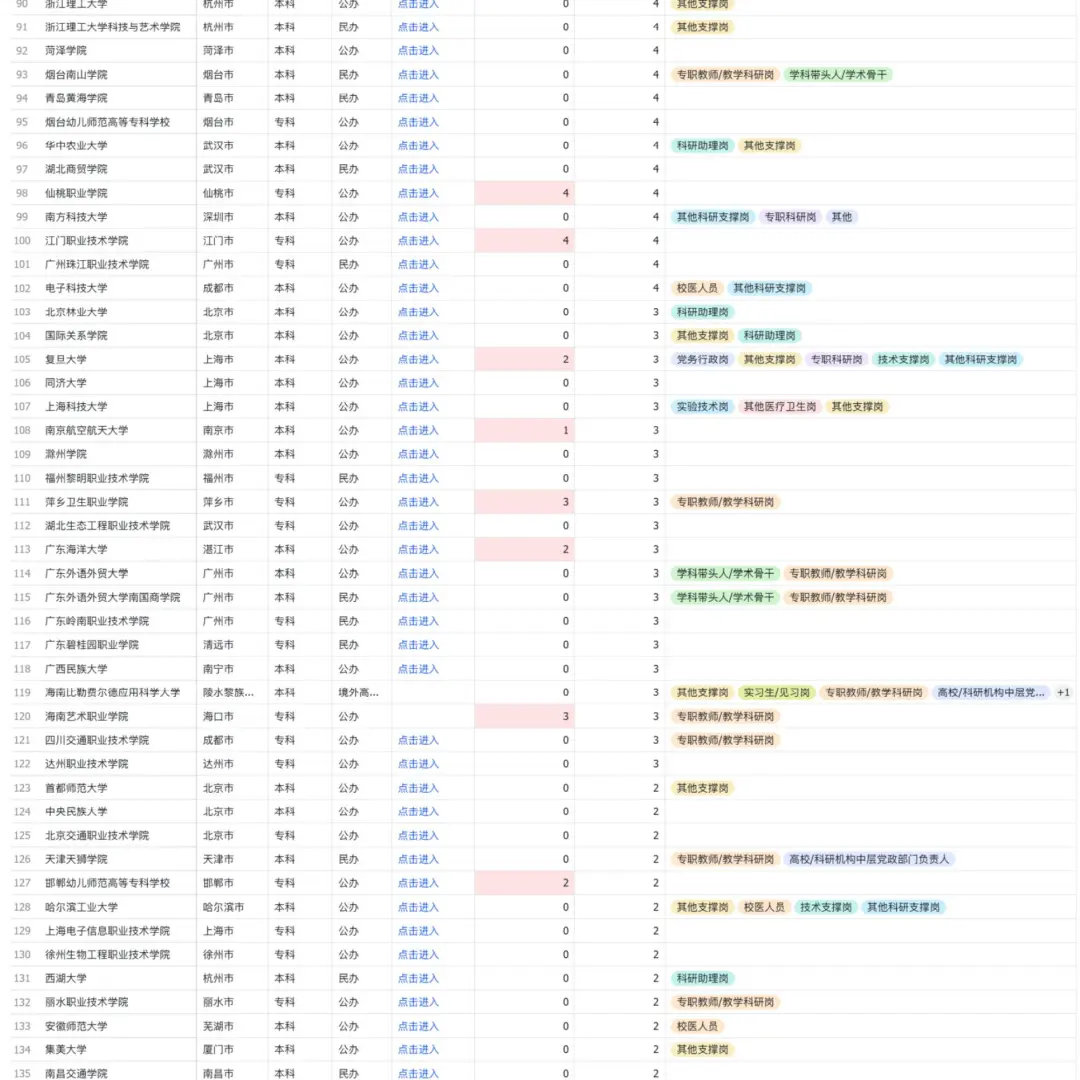
Task: Open the 点击进入 link for 首都师范大学
Action: pos(417,788)
